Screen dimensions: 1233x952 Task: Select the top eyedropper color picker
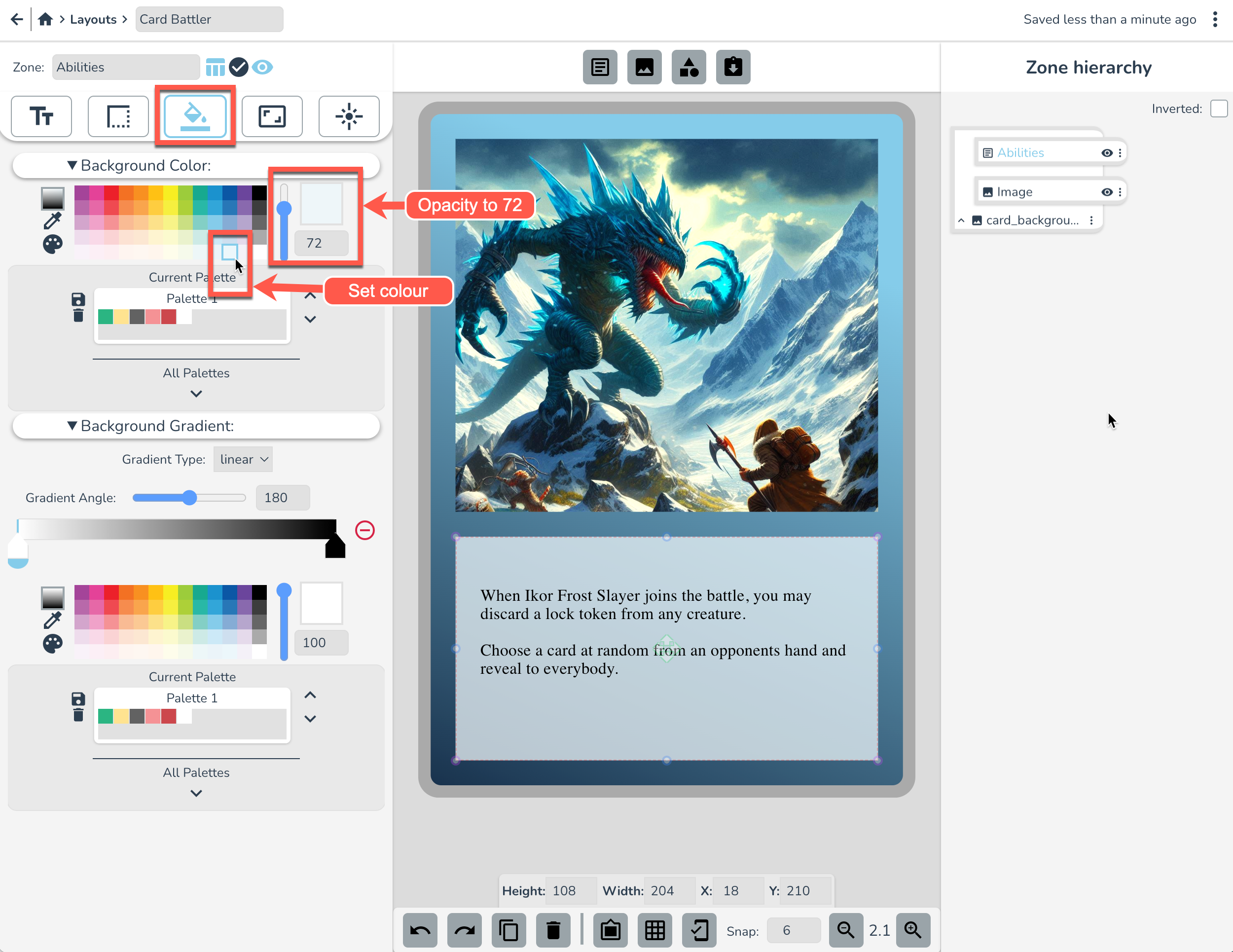(x=52, y=221)
